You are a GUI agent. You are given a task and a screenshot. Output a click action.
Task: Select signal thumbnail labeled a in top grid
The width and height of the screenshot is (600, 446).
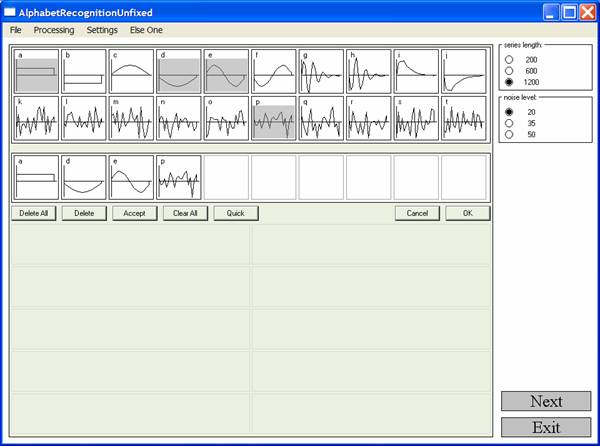pos(36,71)
